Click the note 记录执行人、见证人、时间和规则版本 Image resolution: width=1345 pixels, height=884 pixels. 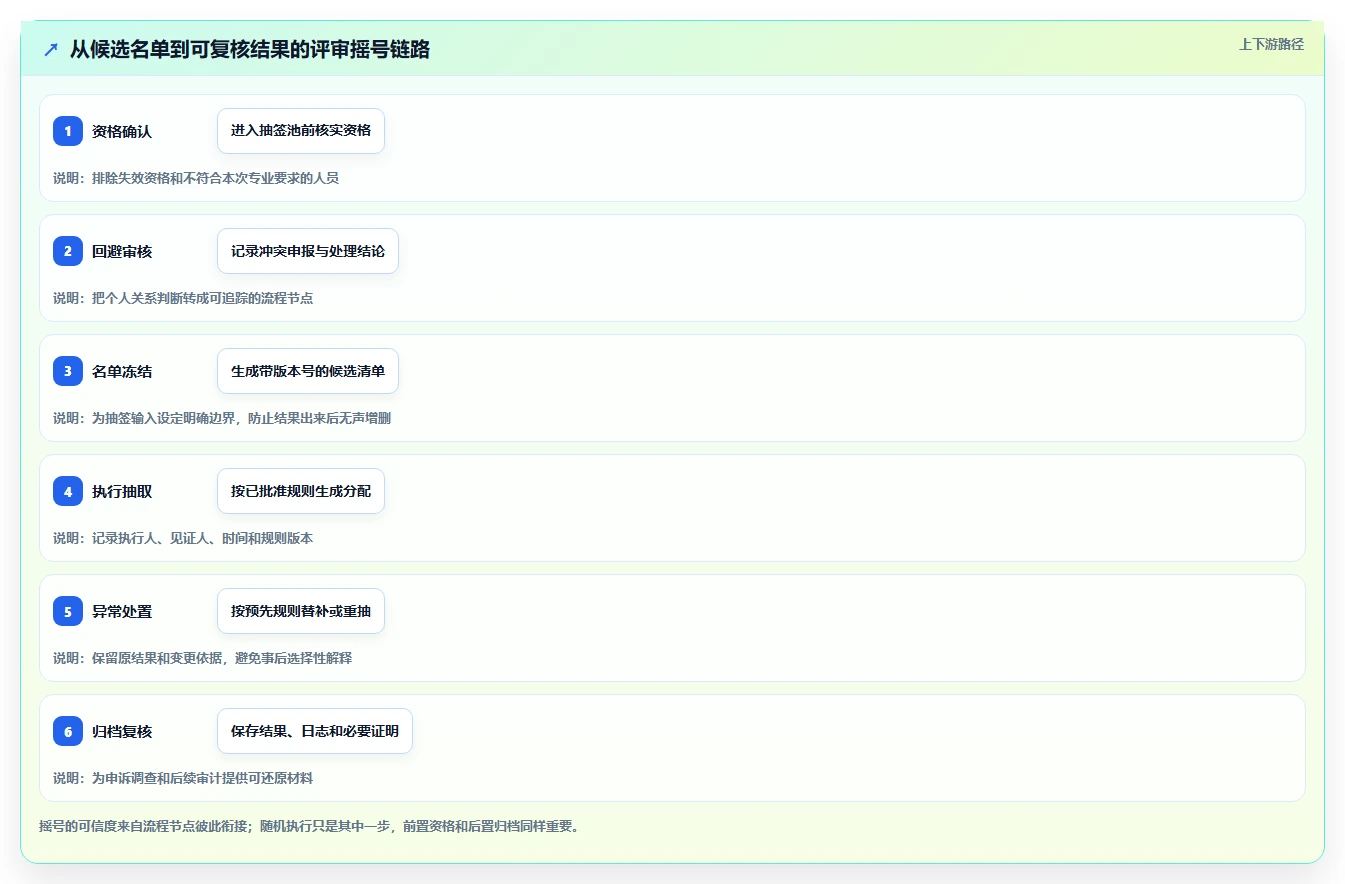click(183, 538)
